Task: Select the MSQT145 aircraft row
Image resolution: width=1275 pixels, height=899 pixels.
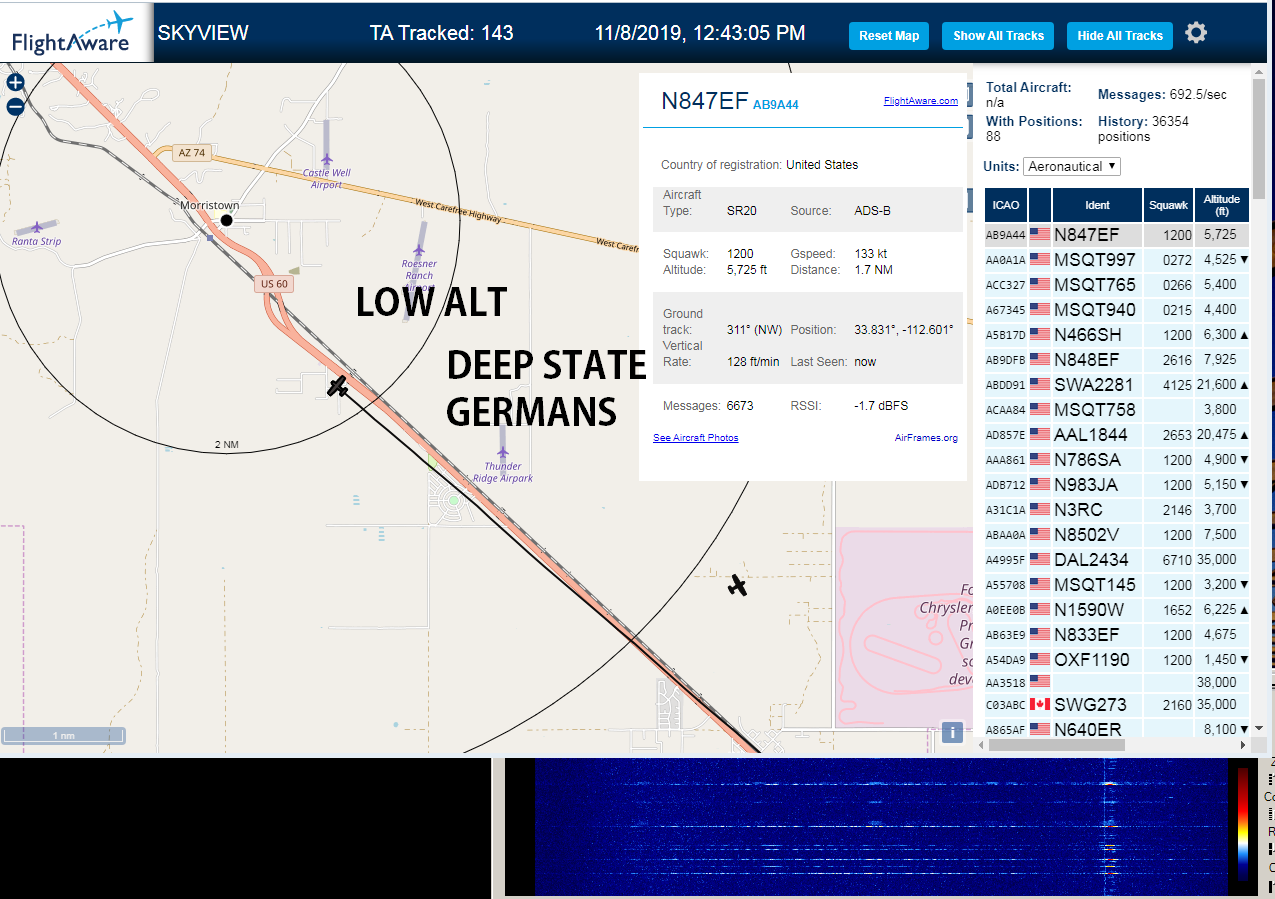Action: 1117,585
